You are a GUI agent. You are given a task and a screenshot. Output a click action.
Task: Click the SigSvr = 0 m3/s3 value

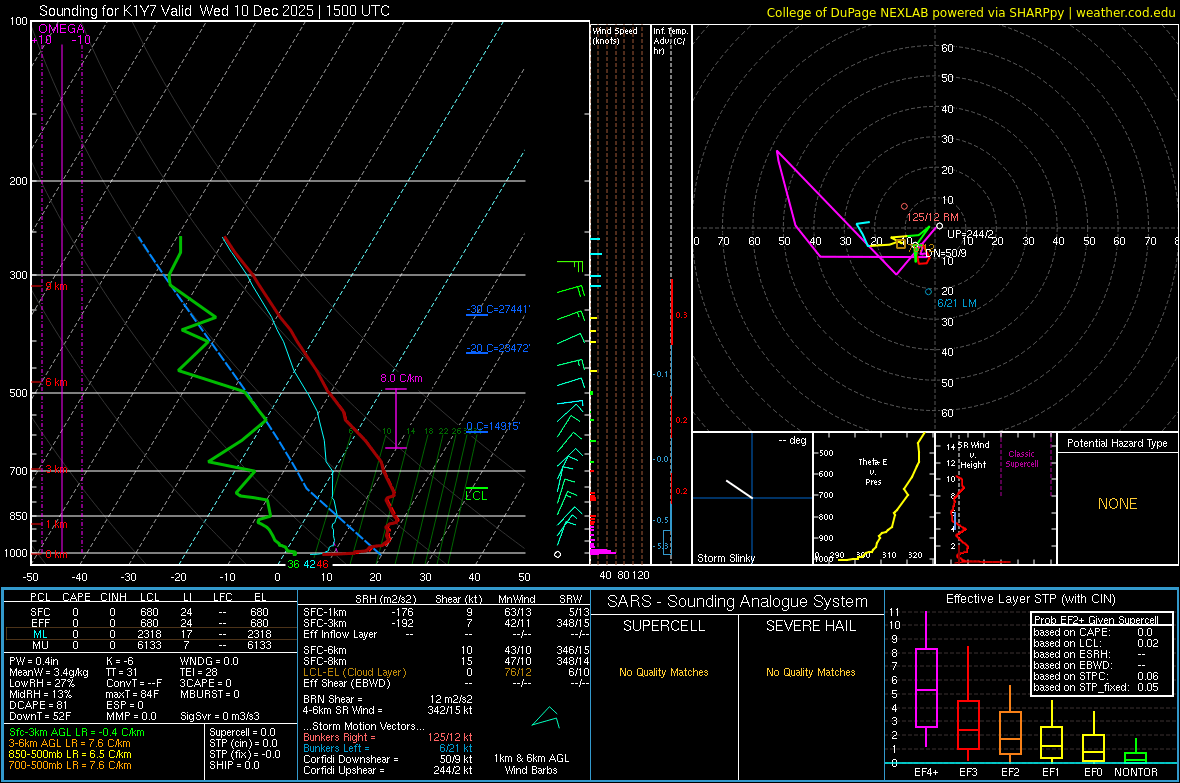pyautogui.click(x=220, y=716)
